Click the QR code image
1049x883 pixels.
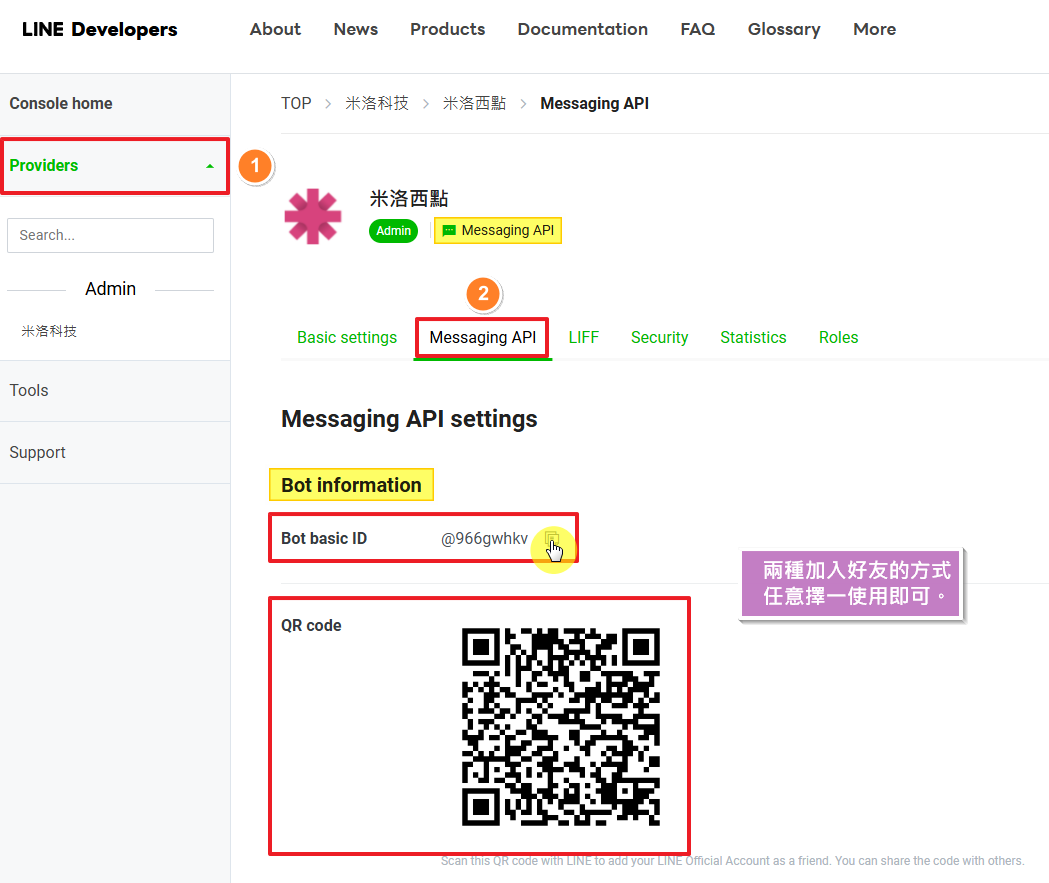point(560,726)
